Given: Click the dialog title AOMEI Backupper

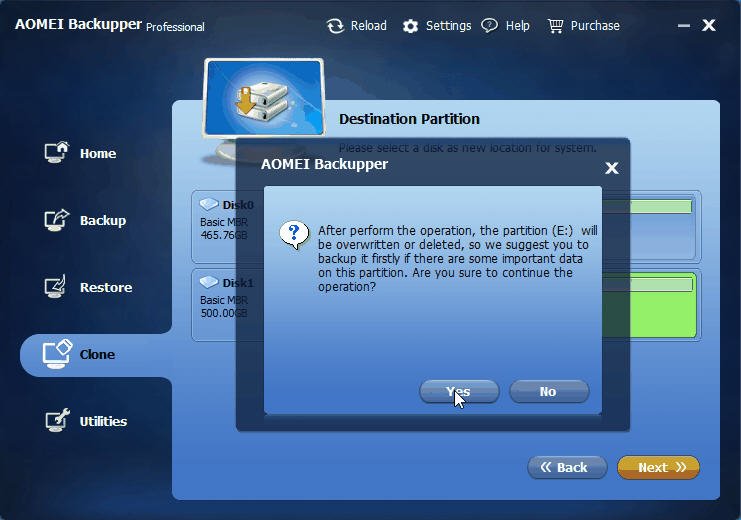Looking at the screenshot, I should (324, 164).
